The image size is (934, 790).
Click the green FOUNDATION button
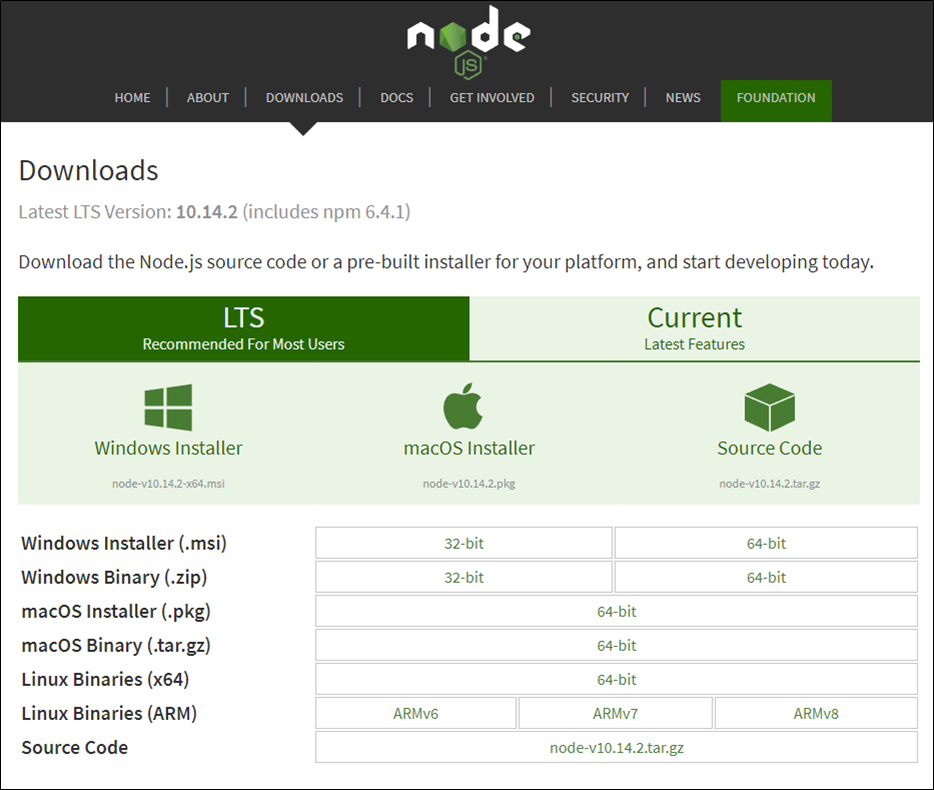[x=776, y=101]
